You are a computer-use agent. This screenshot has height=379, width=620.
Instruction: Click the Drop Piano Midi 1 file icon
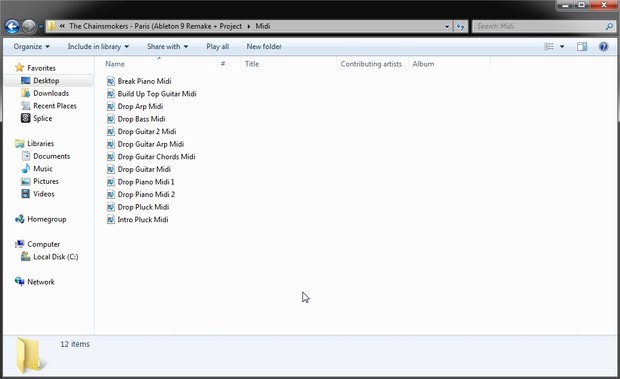click(111, 182)
